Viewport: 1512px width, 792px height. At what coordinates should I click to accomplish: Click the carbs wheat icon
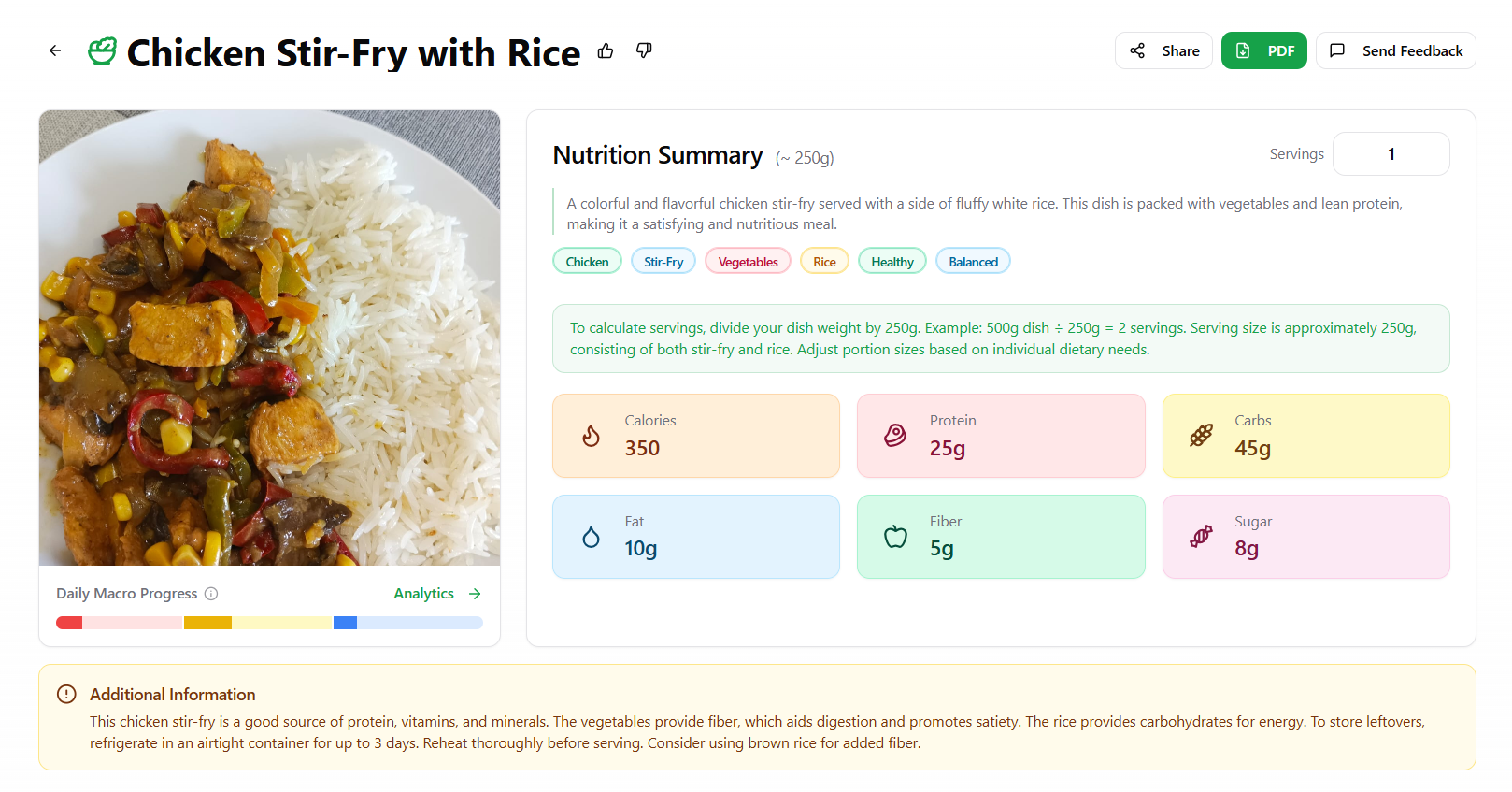(x=1199, y=435)
